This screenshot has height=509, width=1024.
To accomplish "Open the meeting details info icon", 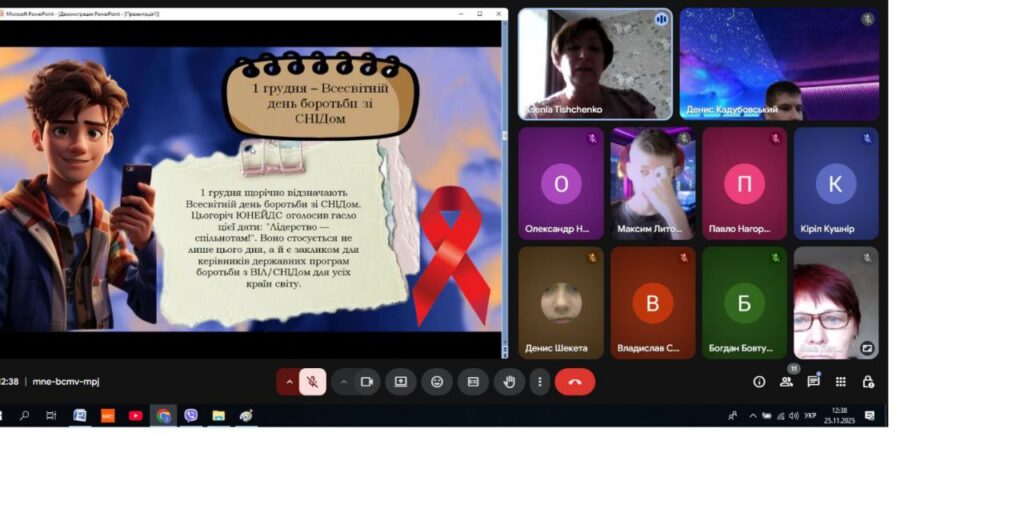I will (759, 382).
